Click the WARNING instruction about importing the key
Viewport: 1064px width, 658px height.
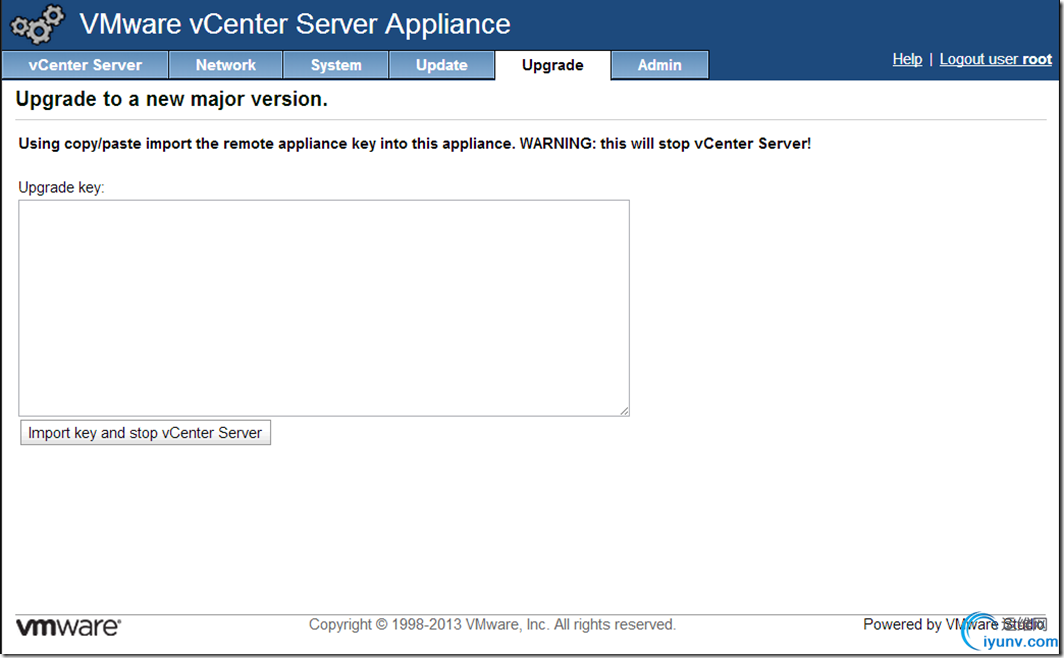point(415,144)
